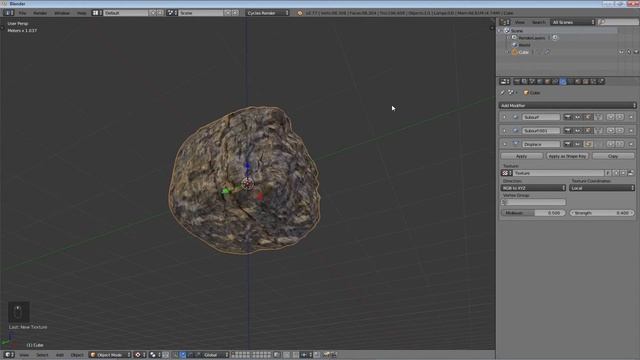The width and height of the screenshot is (640, 360).
Task: Open the Select menu in the 3D view header
Action: tap(42, 355)
